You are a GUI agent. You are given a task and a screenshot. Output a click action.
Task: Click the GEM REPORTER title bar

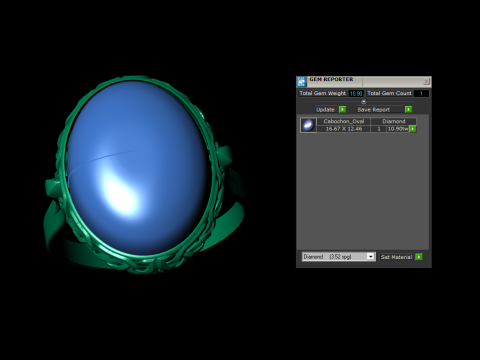pos(364,82)
